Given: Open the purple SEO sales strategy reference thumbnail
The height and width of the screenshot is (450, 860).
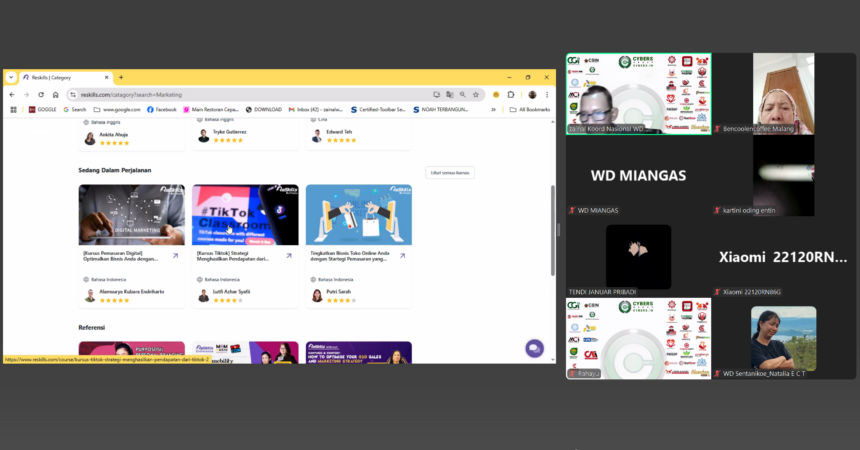Looking at the screenshot, I should (x=359, y=352).
